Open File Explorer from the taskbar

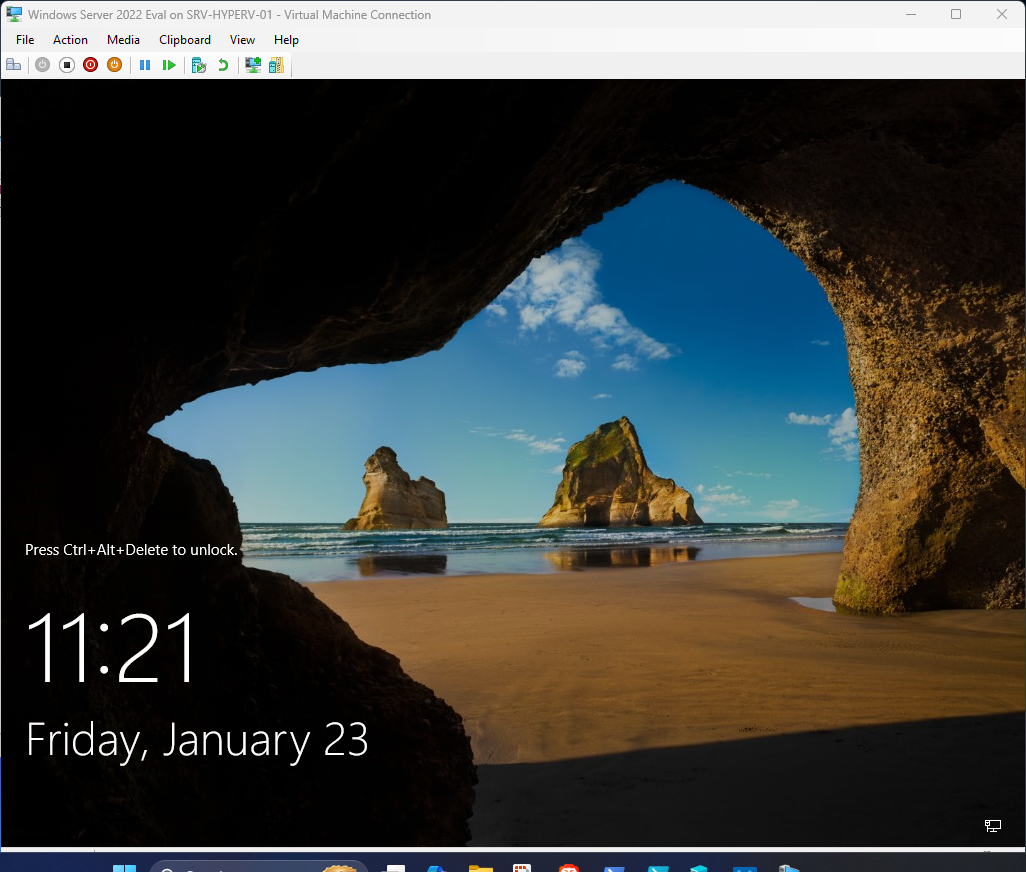tap(480, 866)
